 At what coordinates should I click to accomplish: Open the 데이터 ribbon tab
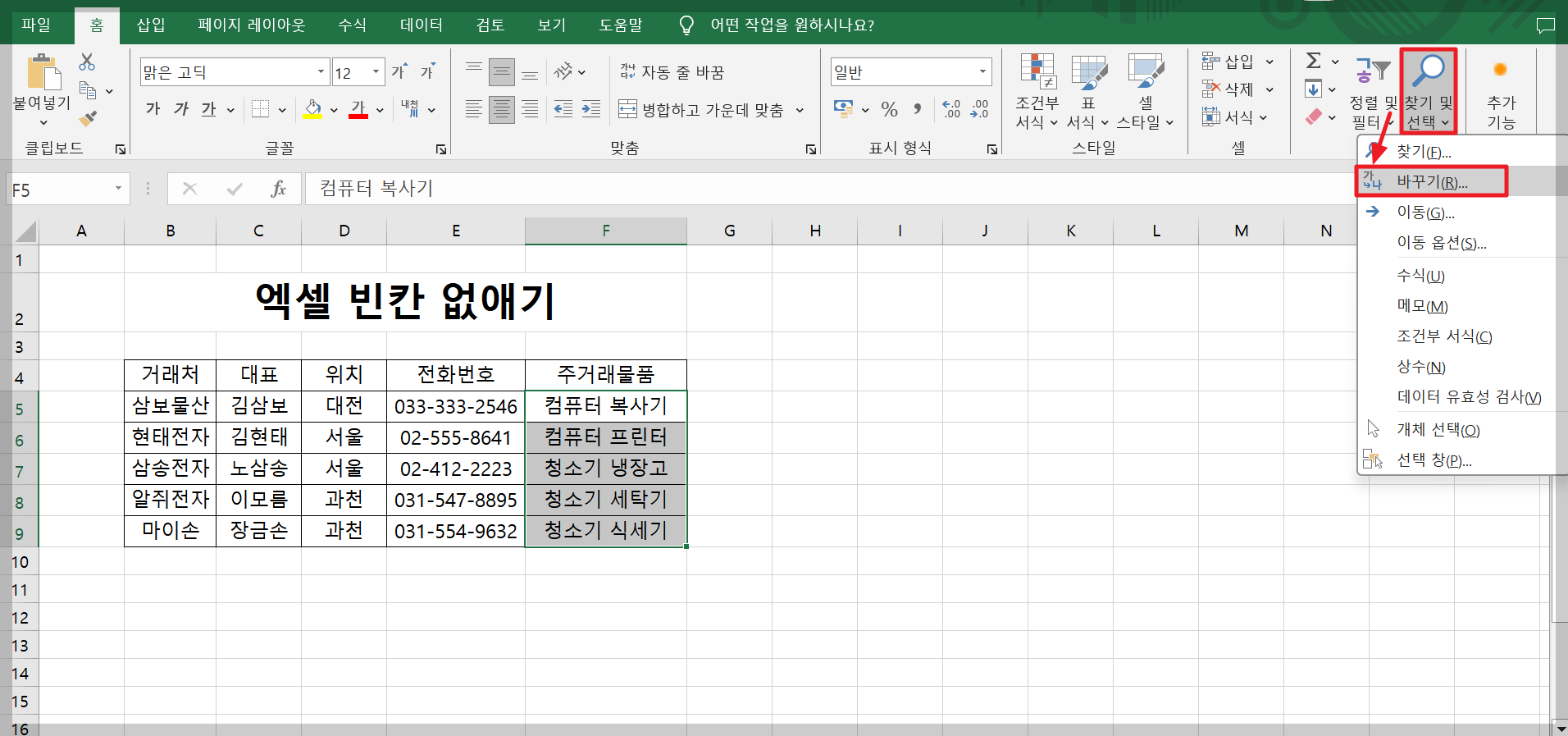[422, 25]
